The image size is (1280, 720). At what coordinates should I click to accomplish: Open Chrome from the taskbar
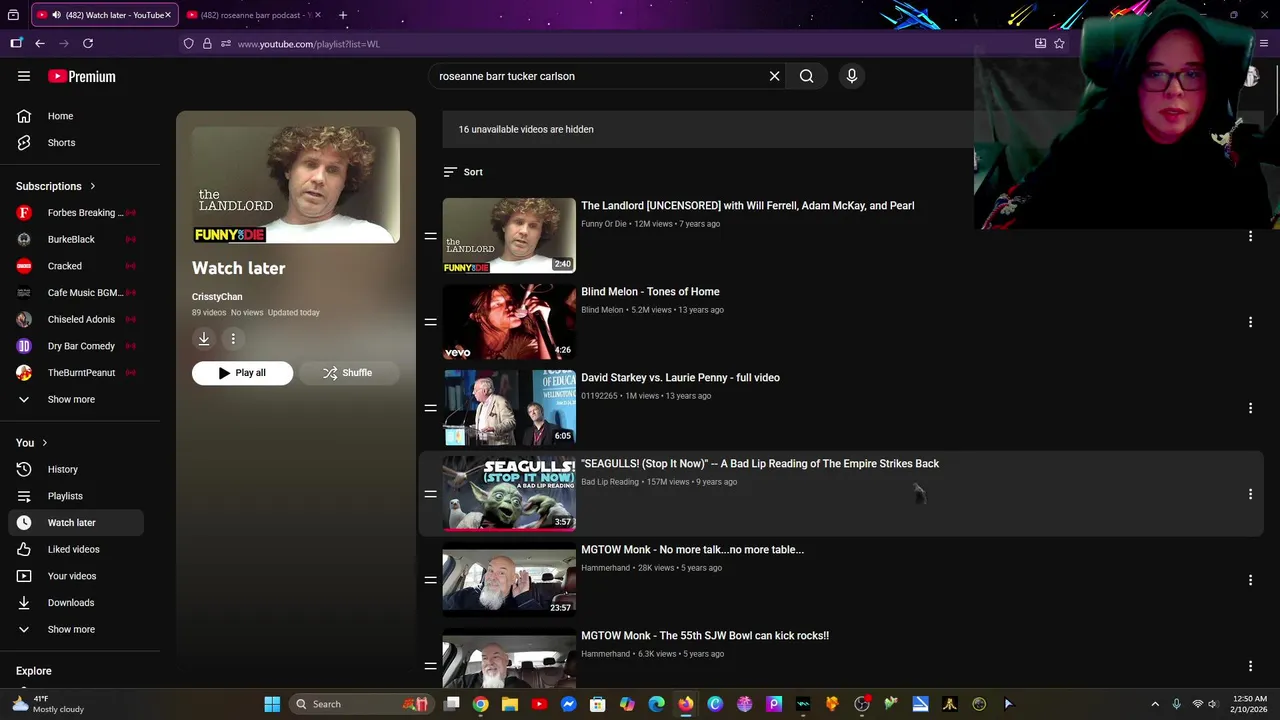481,704
